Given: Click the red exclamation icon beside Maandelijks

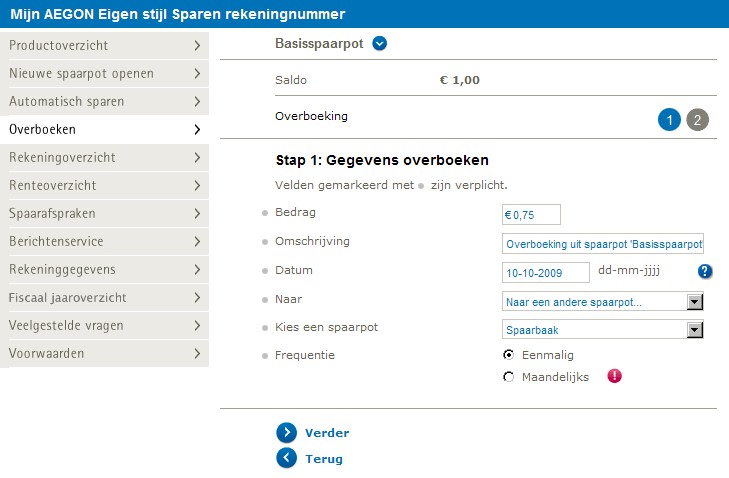Looking at the screenshot, I should pyautogui.click(x=614, y=376).
